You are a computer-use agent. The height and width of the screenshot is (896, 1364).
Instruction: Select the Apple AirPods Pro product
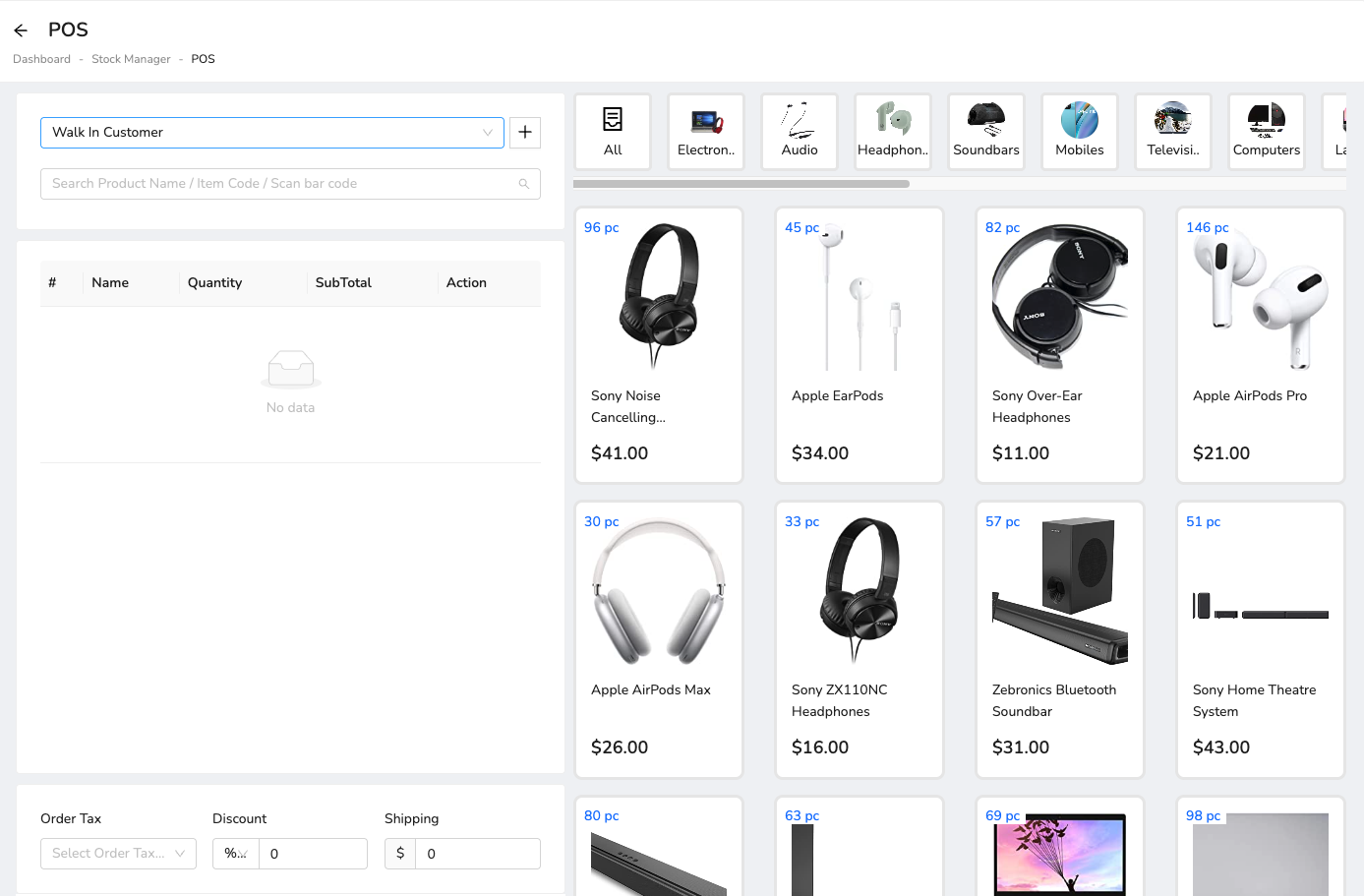tap(1261, 345)
